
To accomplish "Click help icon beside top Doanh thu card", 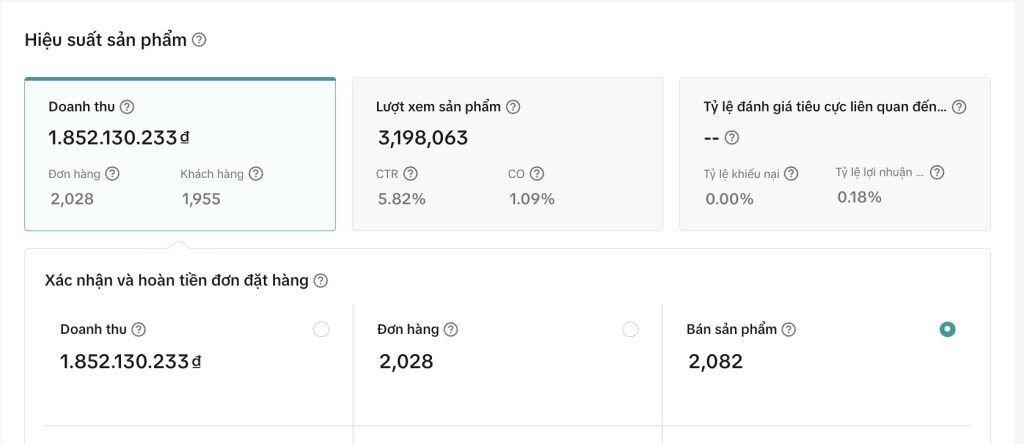I will [x=127, y=107].
